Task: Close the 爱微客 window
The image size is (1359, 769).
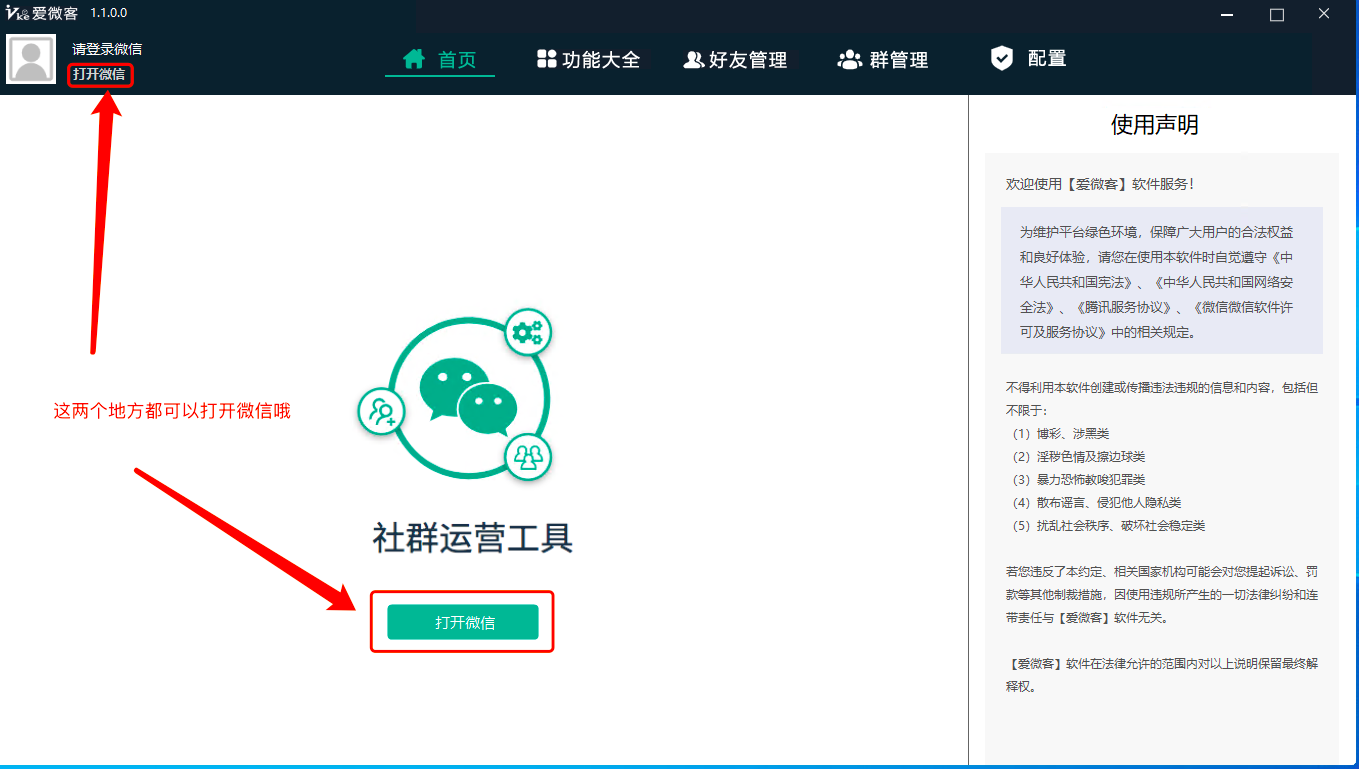Action: click(x=1324, y=14)
